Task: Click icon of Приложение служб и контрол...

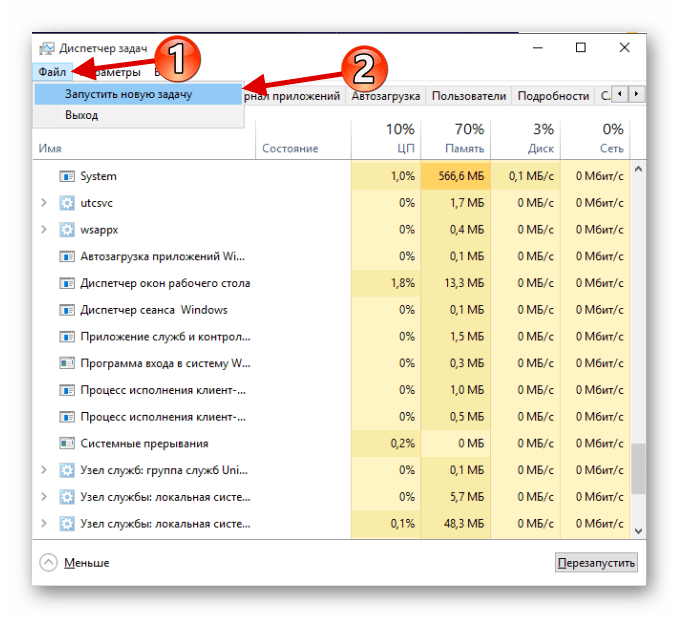Action: pos(67,337)
